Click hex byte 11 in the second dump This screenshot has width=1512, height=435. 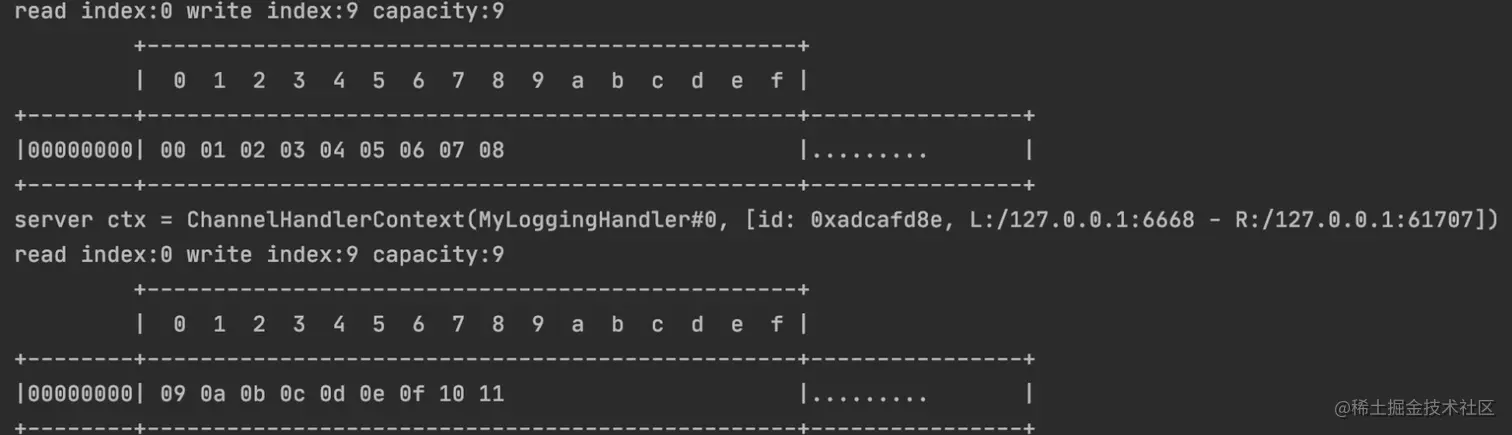pos(491,394)
